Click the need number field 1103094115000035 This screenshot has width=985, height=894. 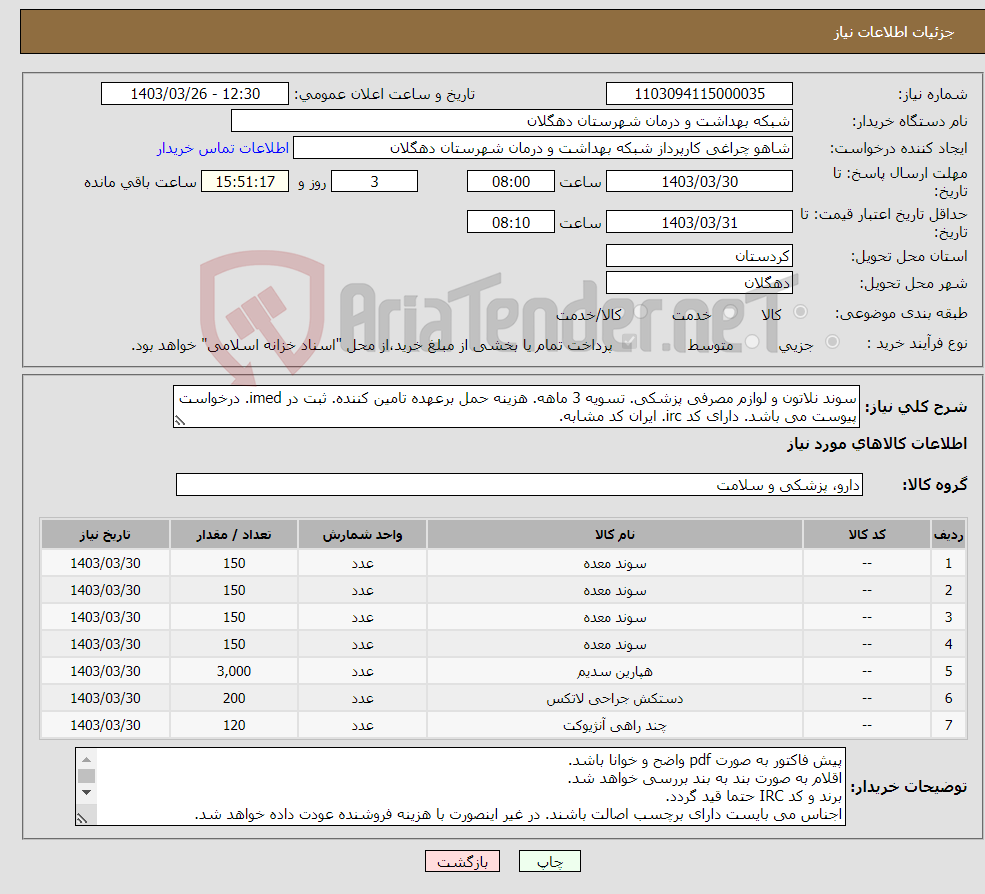(x=699, y=94)
